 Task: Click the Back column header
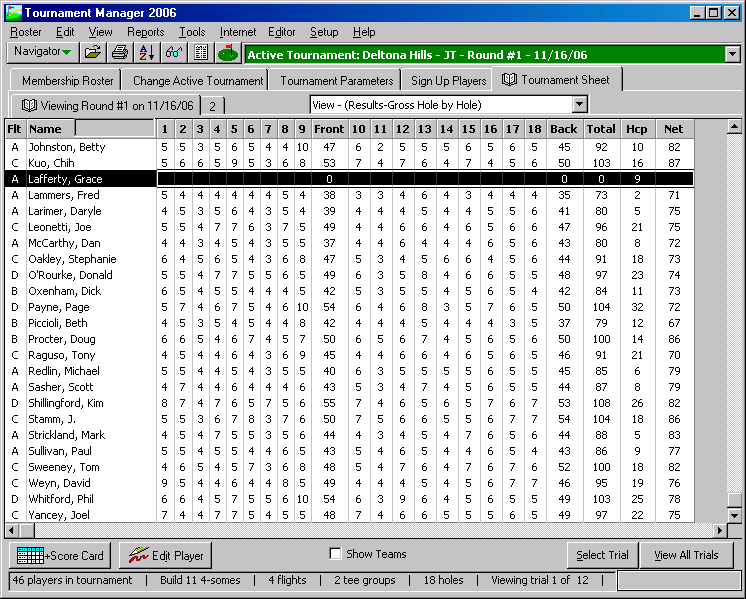(564, 129)
